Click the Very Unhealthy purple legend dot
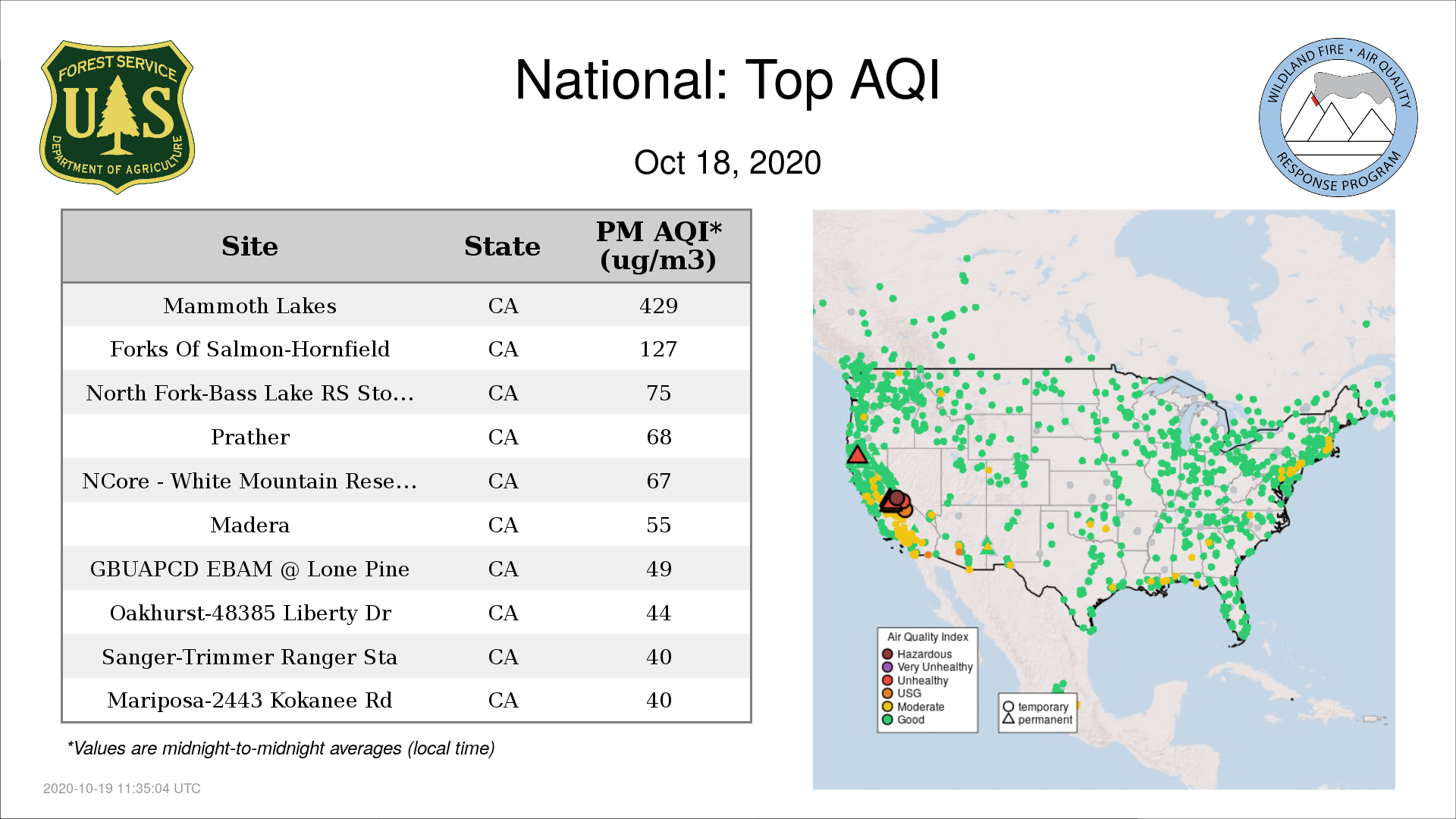 [x=887, y=667]
